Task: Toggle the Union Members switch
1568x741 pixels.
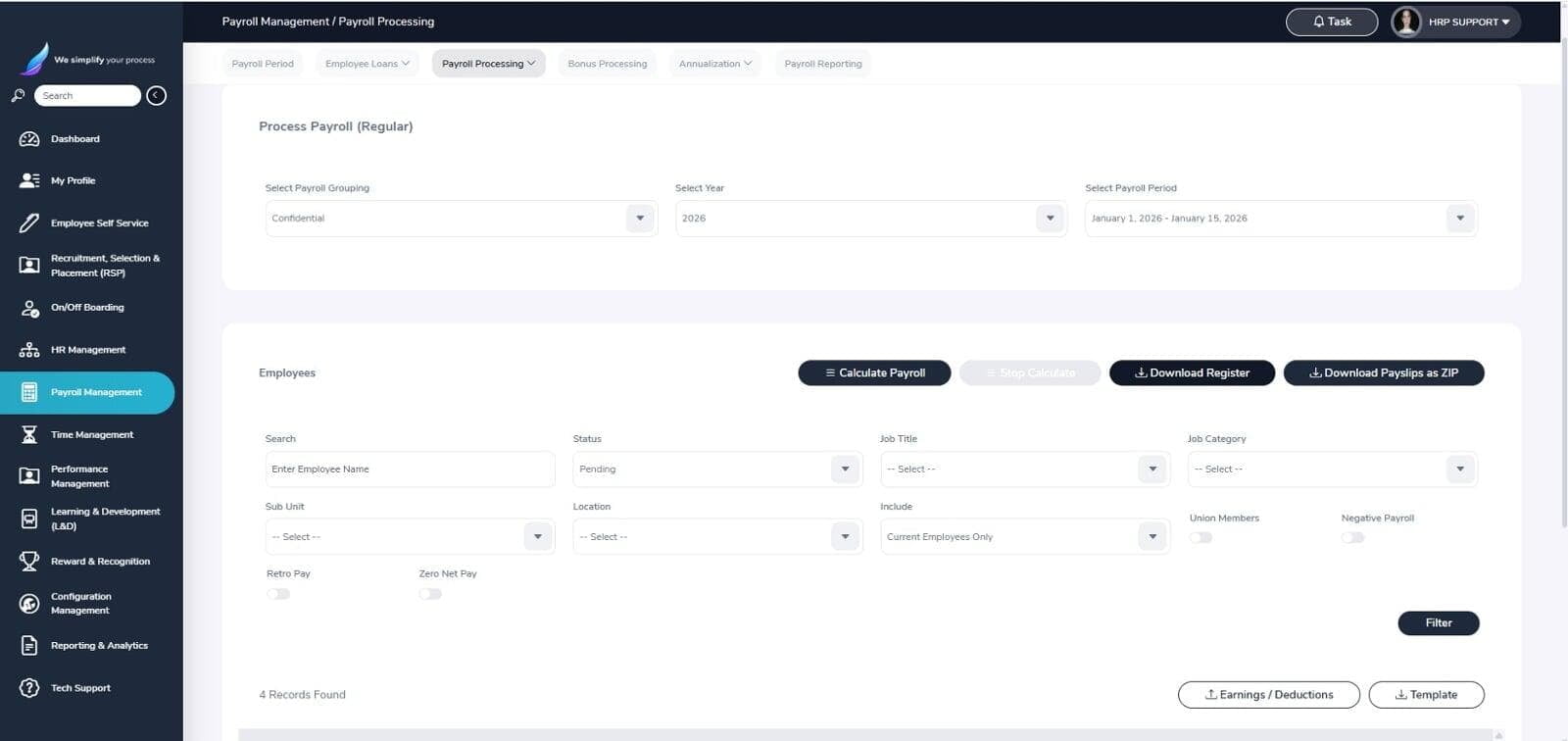Action: pyautogui.click(x=1200, y=537)
